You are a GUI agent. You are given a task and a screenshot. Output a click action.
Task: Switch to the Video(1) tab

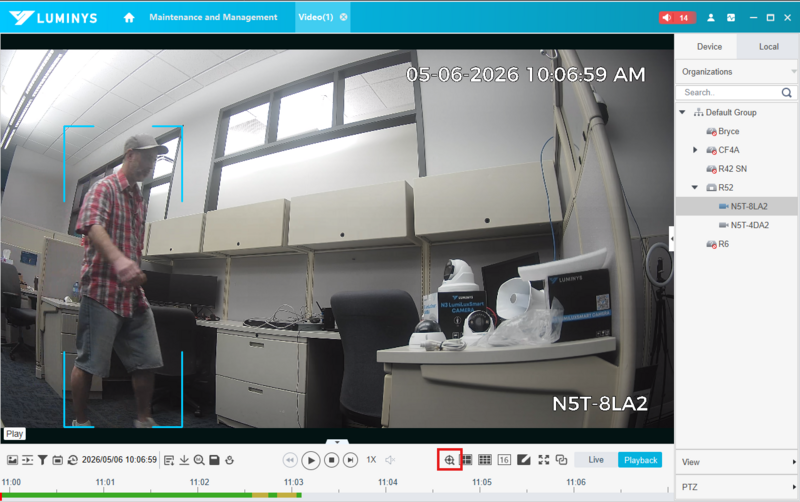[x=316, y=17]
